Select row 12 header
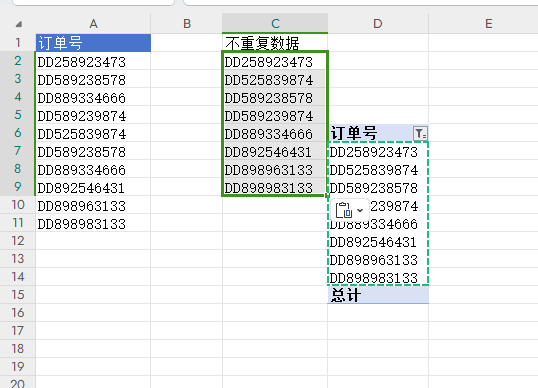Image resolution: width=538 pixels, height=388 pixels. tap(17, 240)
